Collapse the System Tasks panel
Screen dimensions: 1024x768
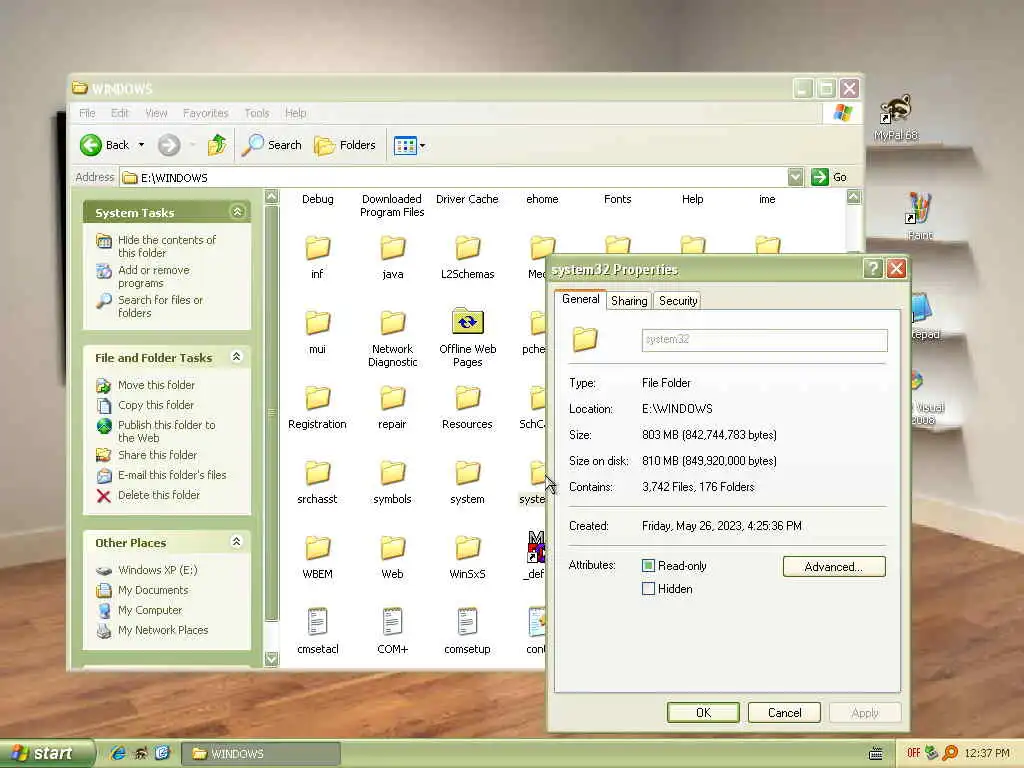[237, 212]
